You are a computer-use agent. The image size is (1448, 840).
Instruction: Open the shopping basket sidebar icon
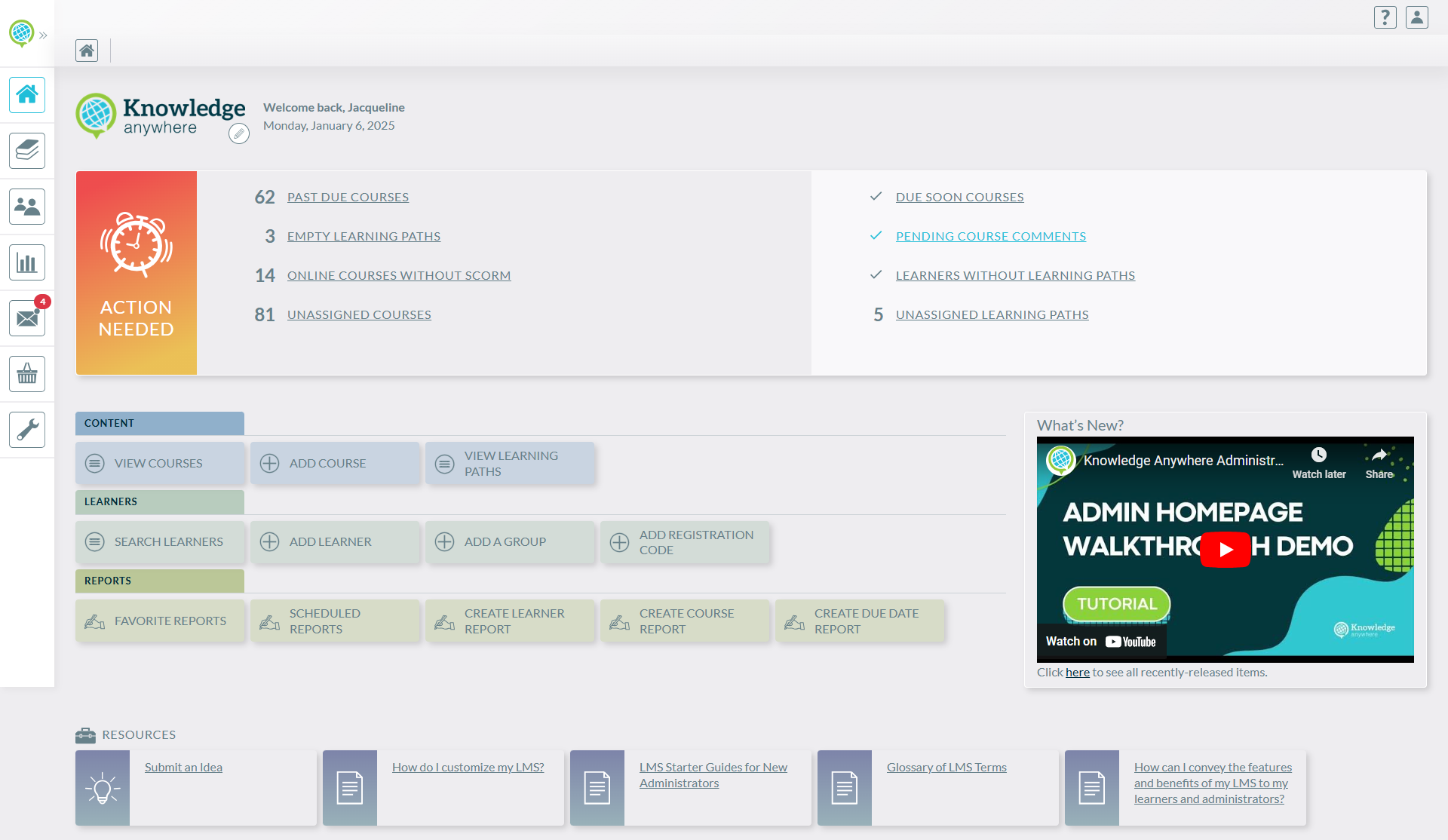tap(27, 374)
